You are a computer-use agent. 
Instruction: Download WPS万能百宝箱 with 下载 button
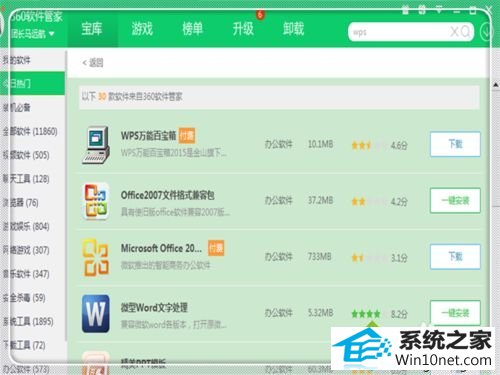[x=455, y=144]
